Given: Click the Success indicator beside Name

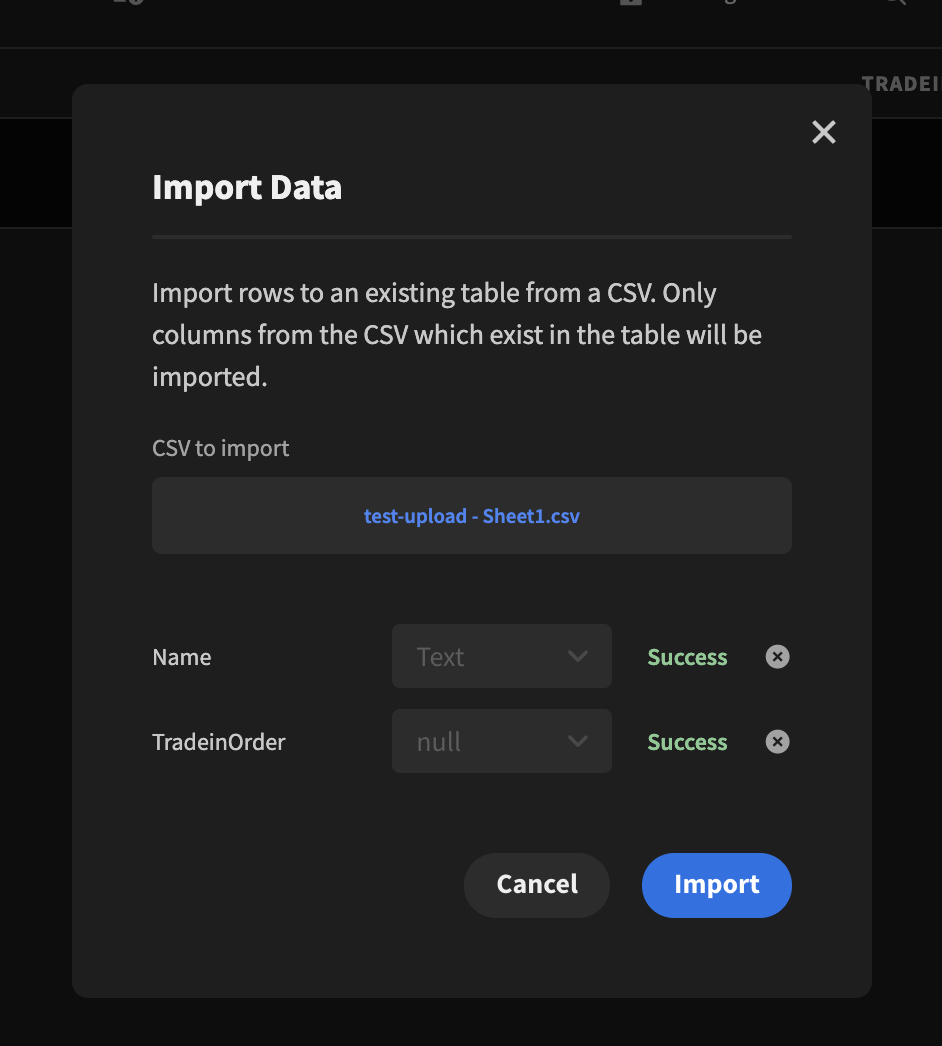Looking at the screenshot, I should coord(687,657).
